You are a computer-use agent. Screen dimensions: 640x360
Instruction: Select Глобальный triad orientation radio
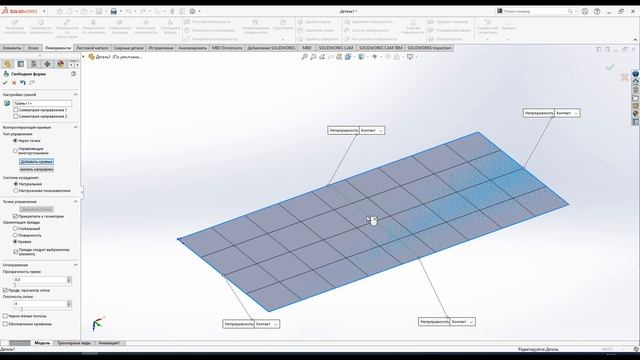click(x=15, y=229)
